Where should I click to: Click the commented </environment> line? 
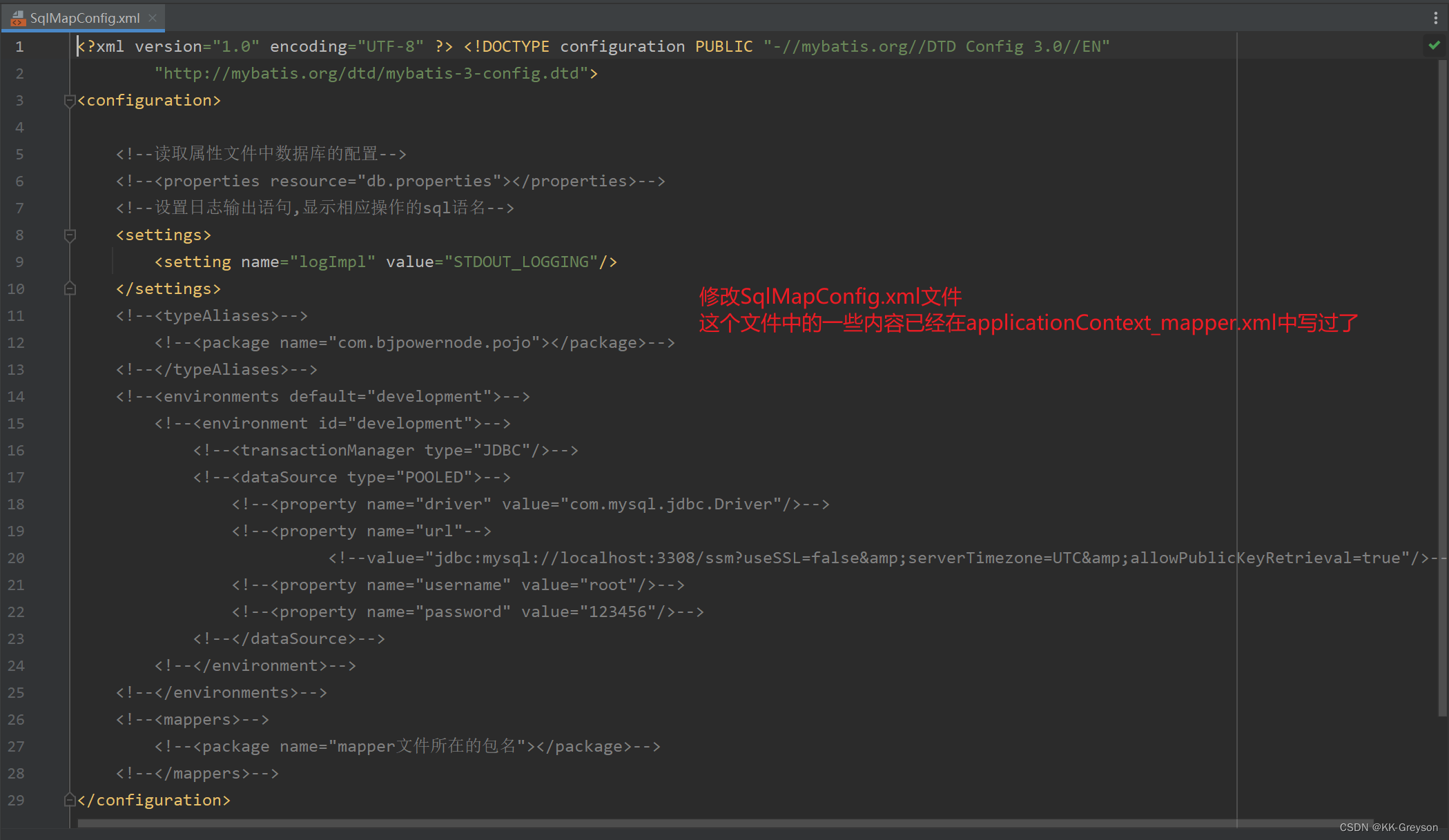(255, 666)
